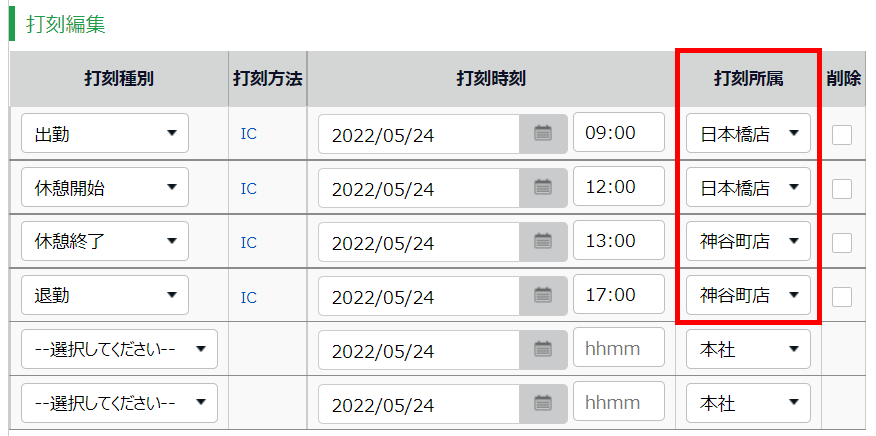Image resolution: width=876 pixels, height=436 pixels.
Task: Open calendar picker for 退勤 row date
Action: (543, 296)
